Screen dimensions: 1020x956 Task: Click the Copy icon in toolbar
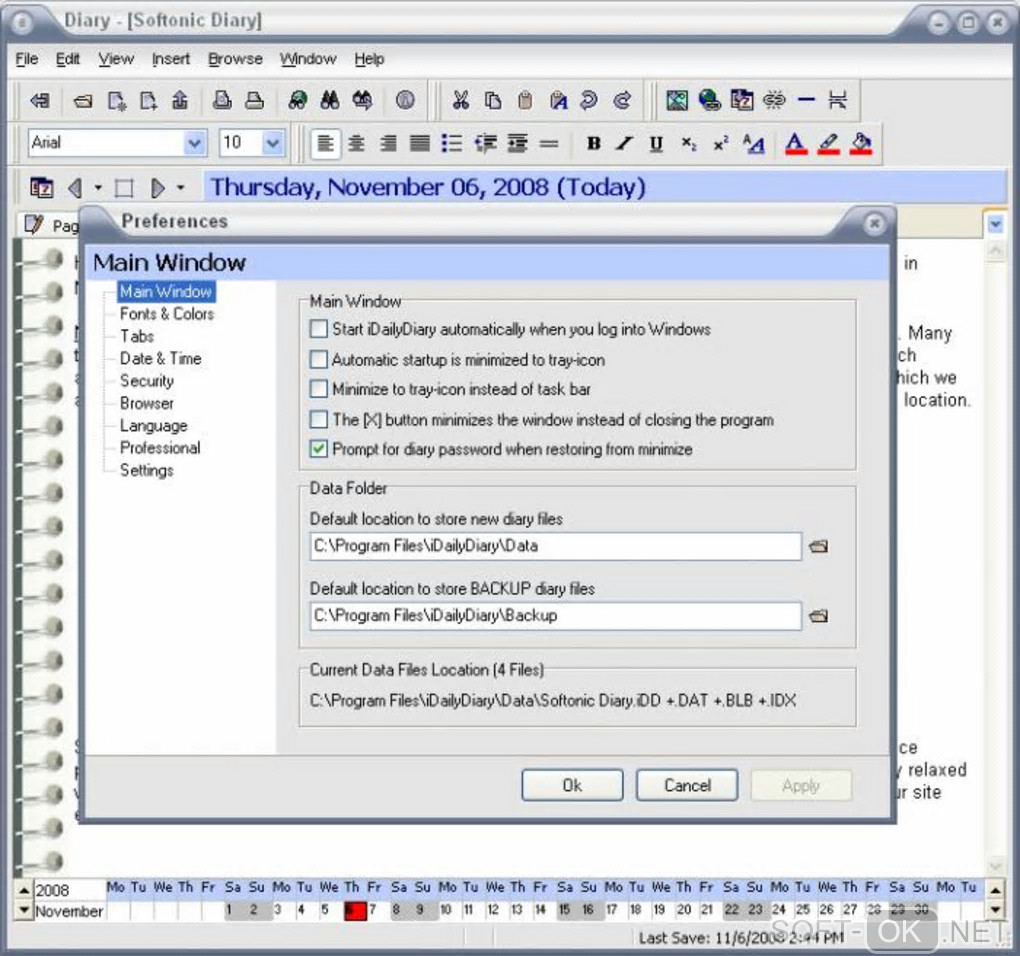(x=493, y=100)
